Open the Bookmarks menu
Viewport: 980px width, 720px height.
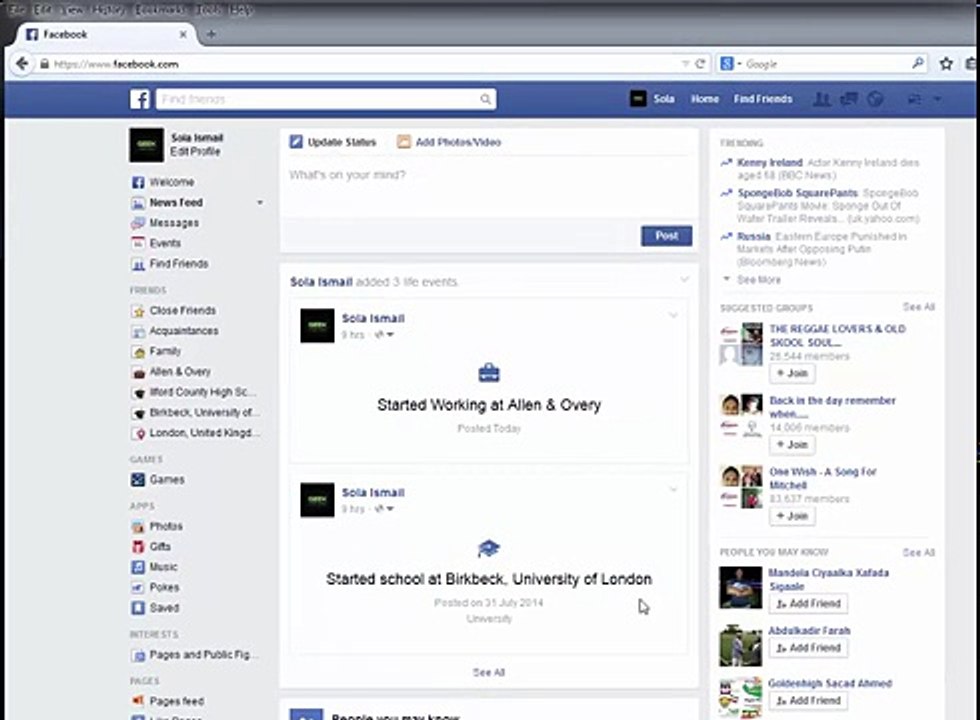159,10
